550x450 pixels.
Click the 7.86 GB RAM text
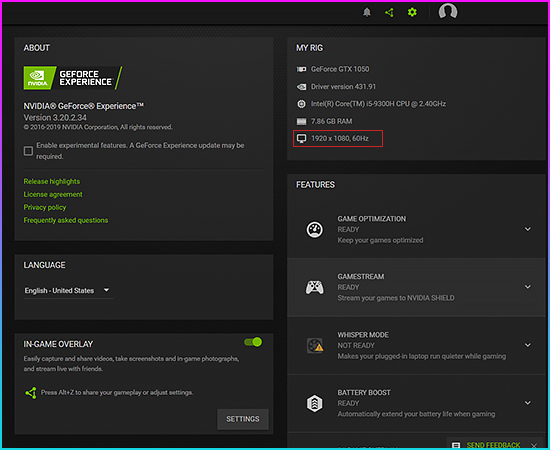tap(331, 121)
